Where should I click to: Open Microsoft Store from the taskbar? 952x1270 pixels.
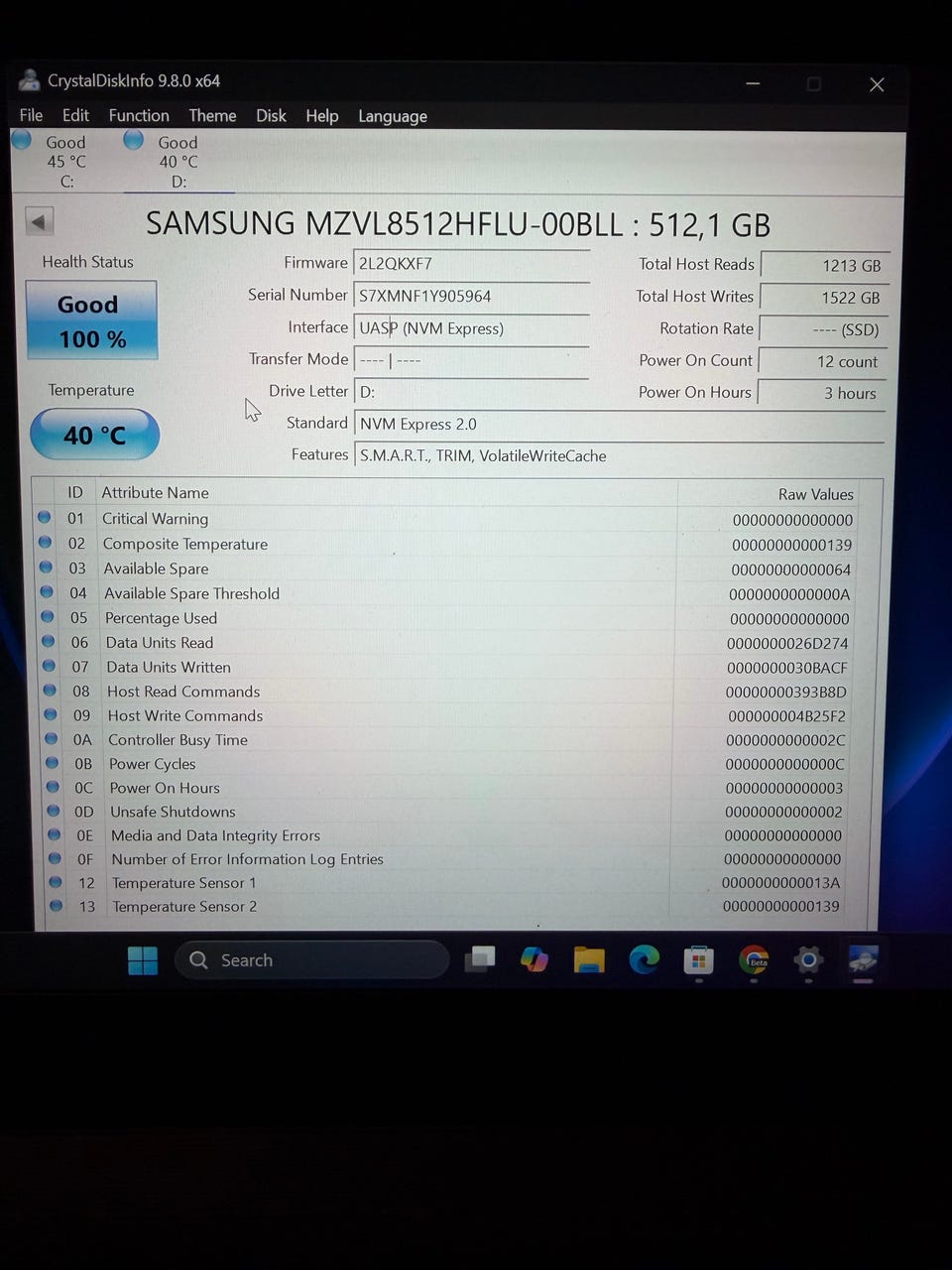[698, 959]
